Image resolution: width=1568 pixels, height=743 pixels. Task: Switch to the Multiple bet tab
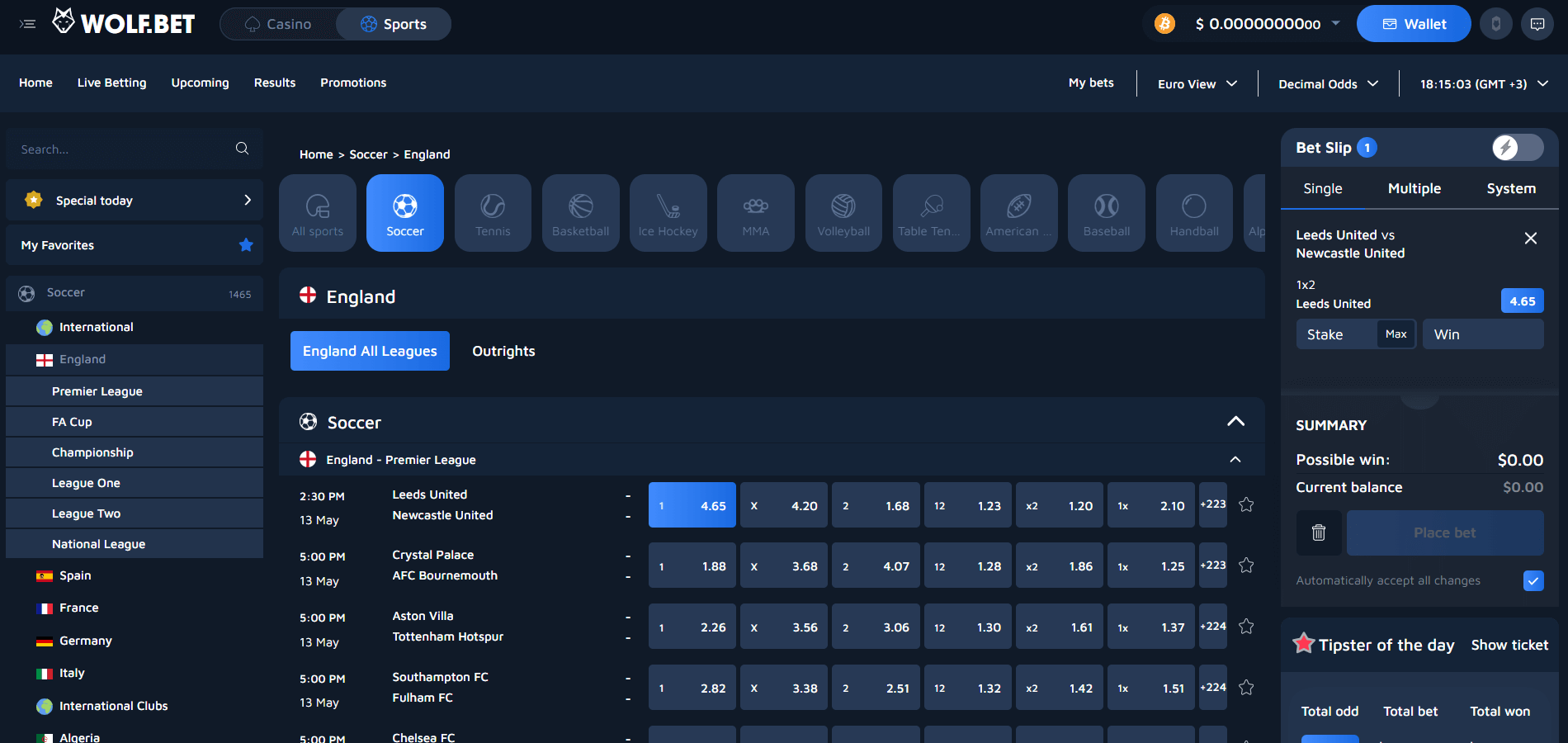(x=1414, y=188)
